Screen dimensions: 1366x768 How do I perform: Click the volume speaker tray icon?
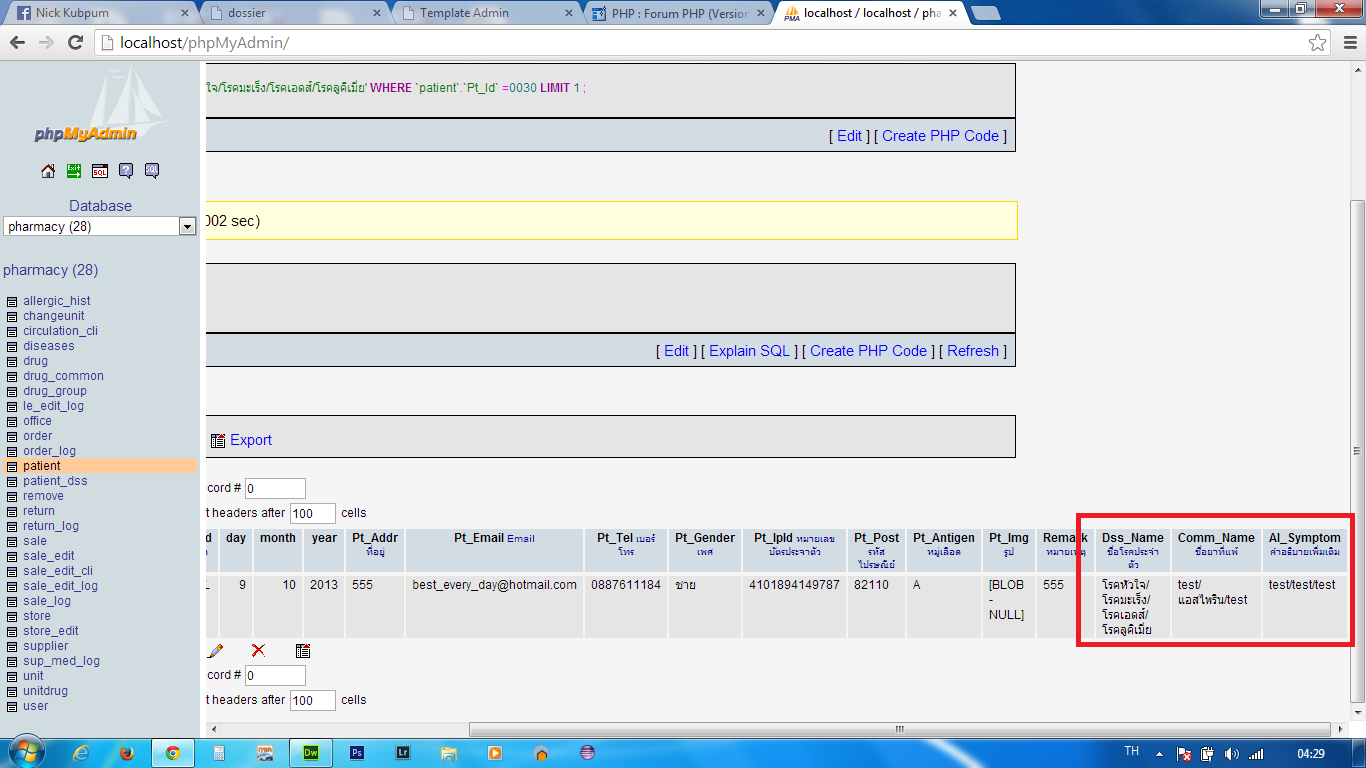[x=1231, y=753]
